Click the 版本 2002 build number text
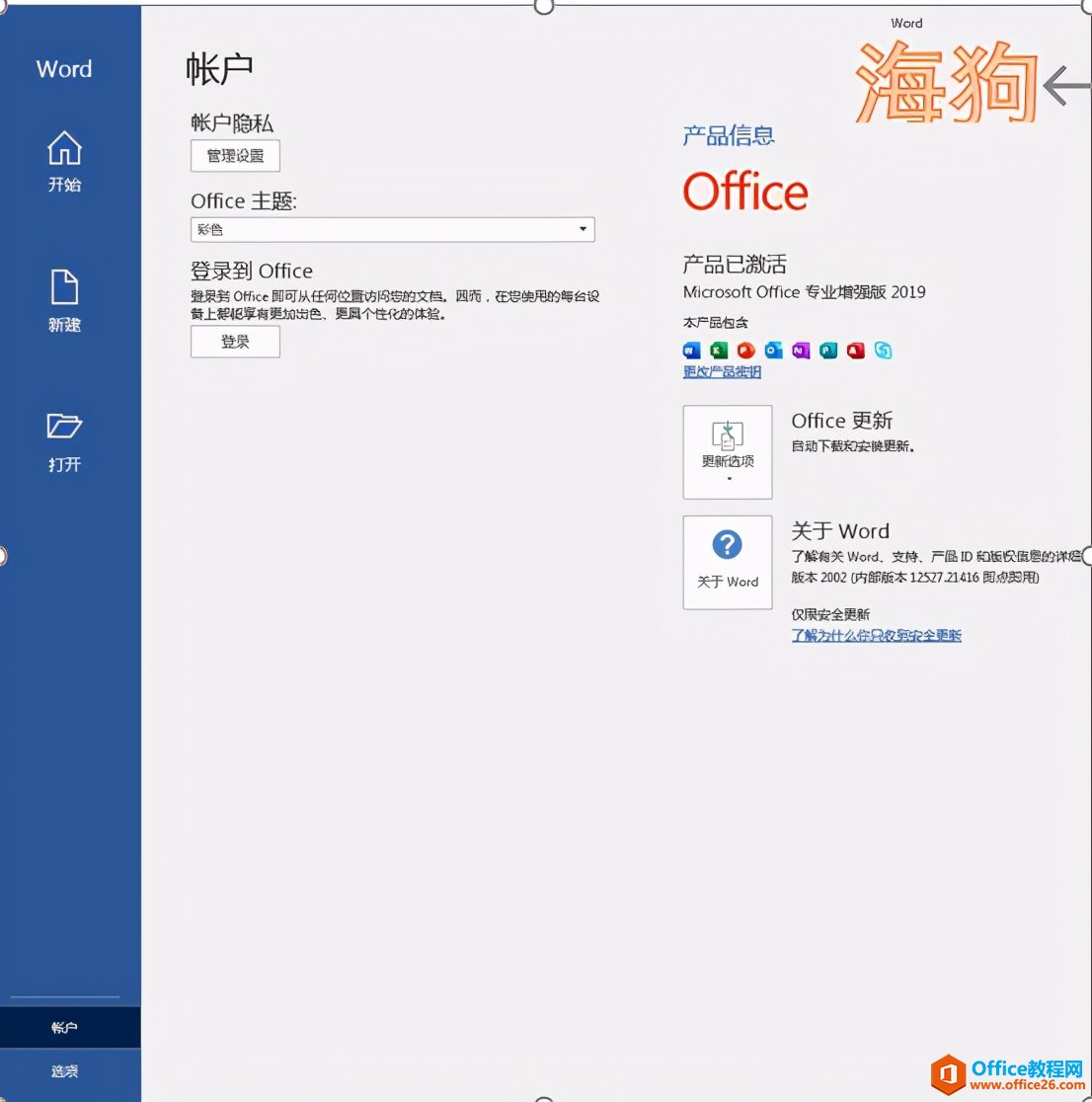This screenshot has height=1102, width=1092. [915, 577]
